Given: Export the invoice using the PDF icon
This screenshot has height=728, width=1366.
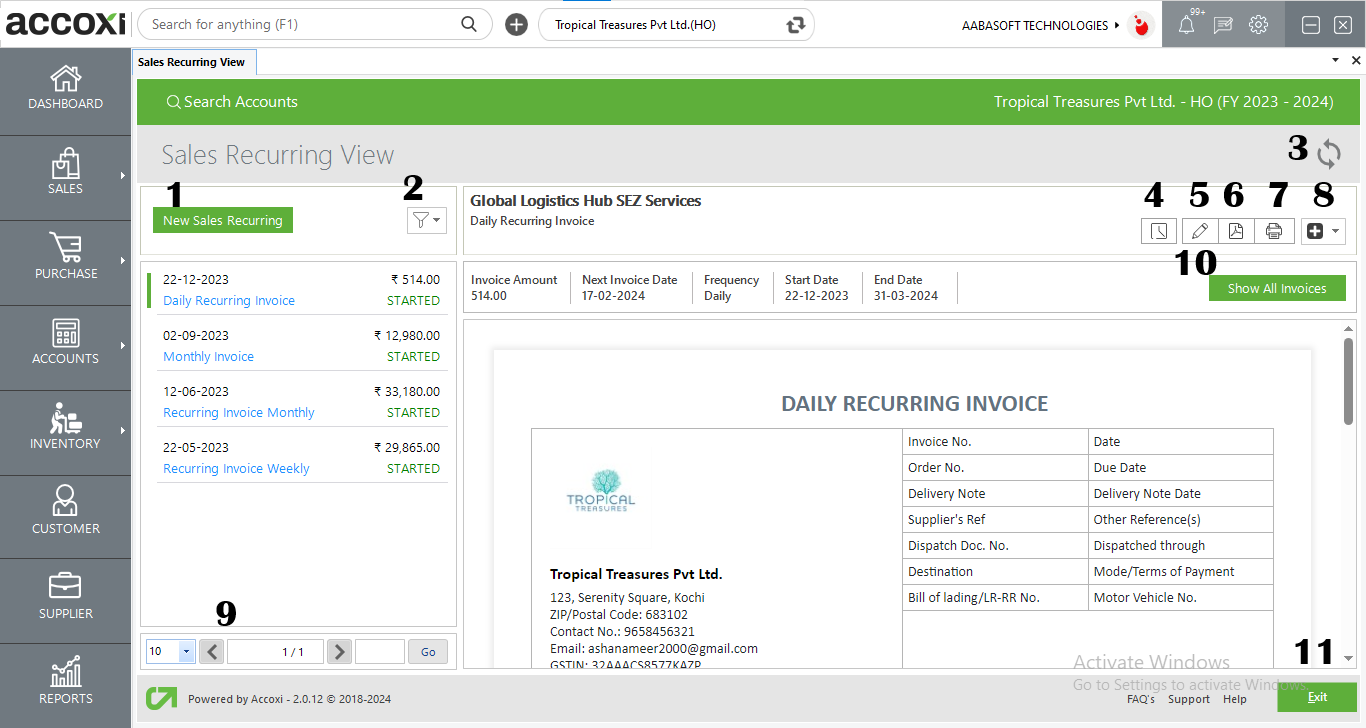Looking at the screenshot, I should coord(1236,231).
